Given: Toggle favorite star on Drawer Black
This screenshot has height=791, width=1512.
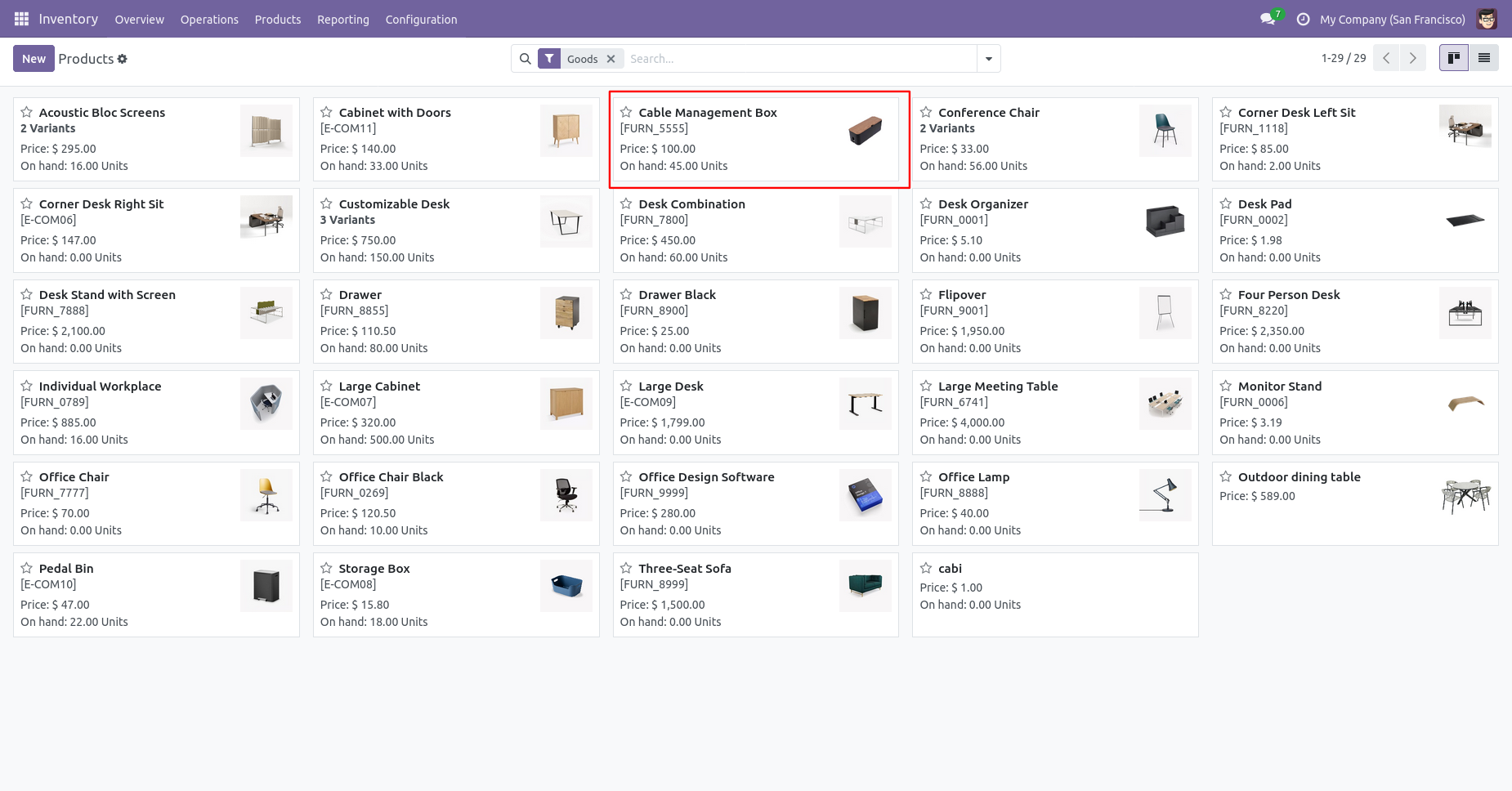Looking at the screenshot, I should point(626,294).
